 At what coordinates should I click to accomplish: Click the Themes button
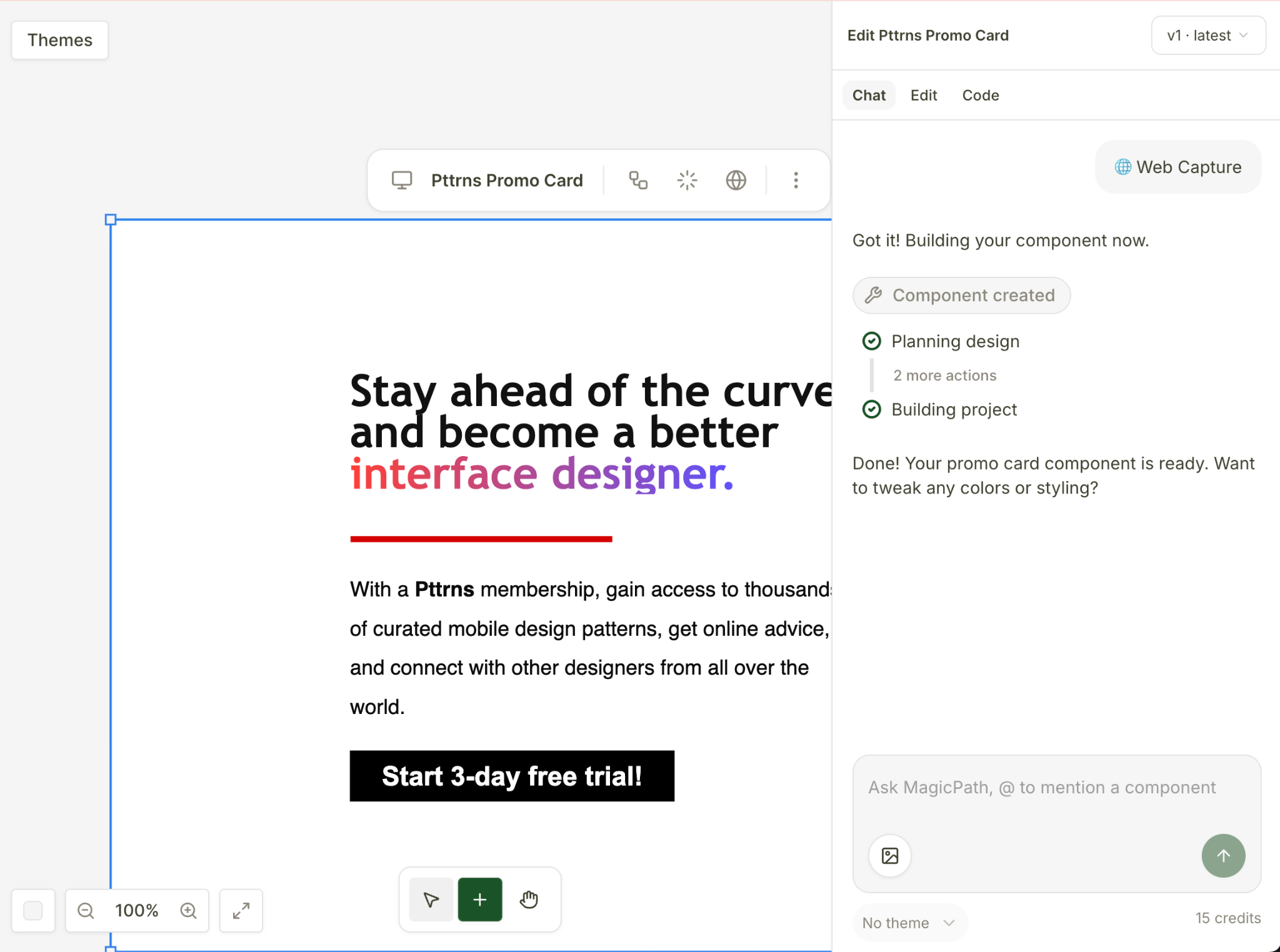(60, 40)
